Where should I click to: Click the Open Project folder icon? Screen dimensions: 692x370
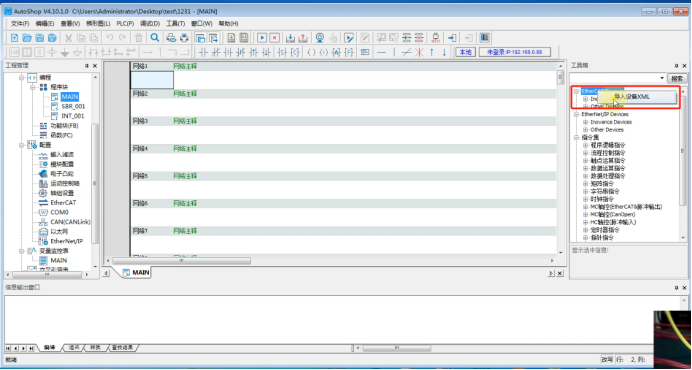[27, 38]
